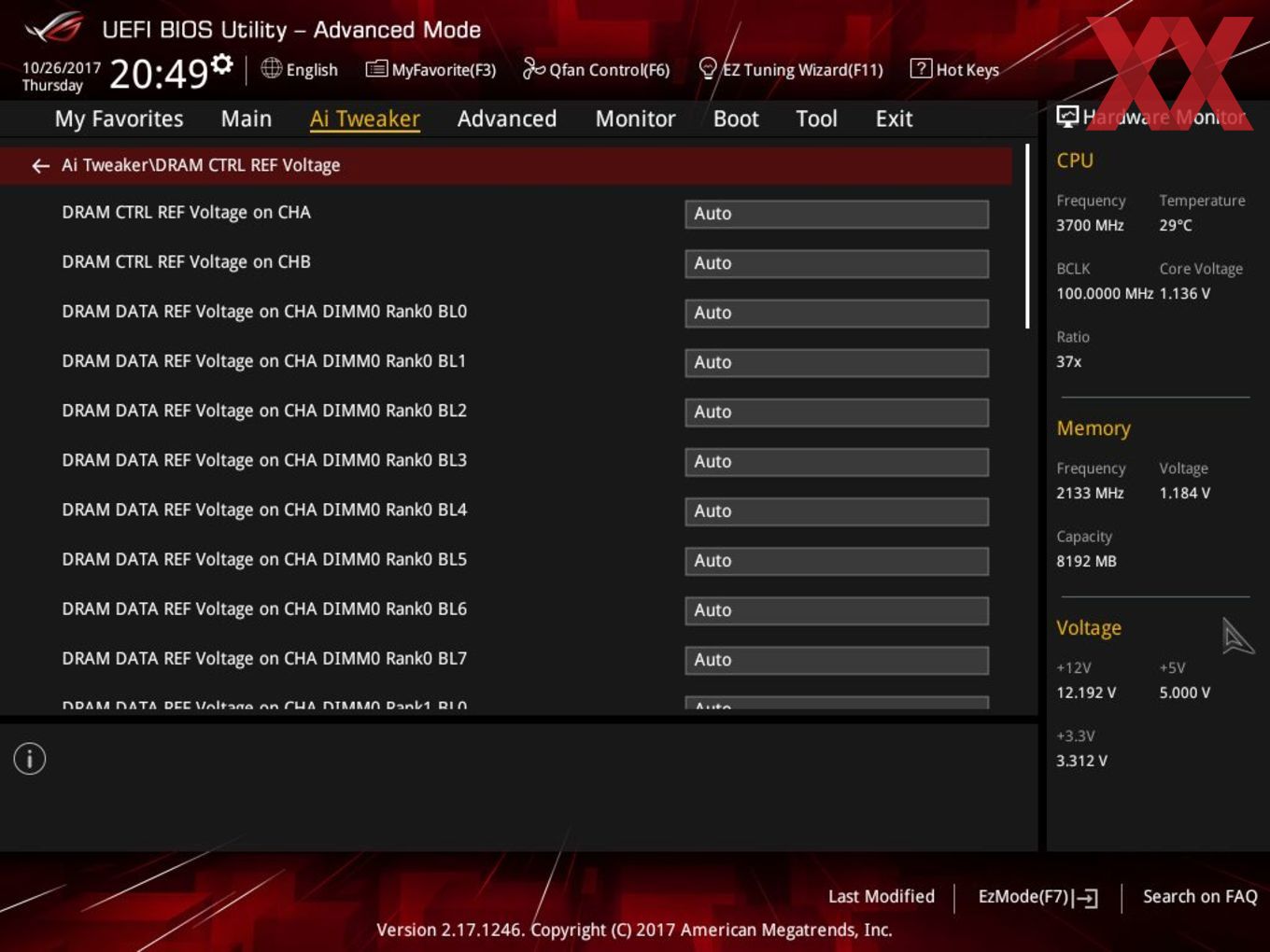
Task: Click the Version 2.17.1246 copyright text
Action: click(x=634, y=930)
